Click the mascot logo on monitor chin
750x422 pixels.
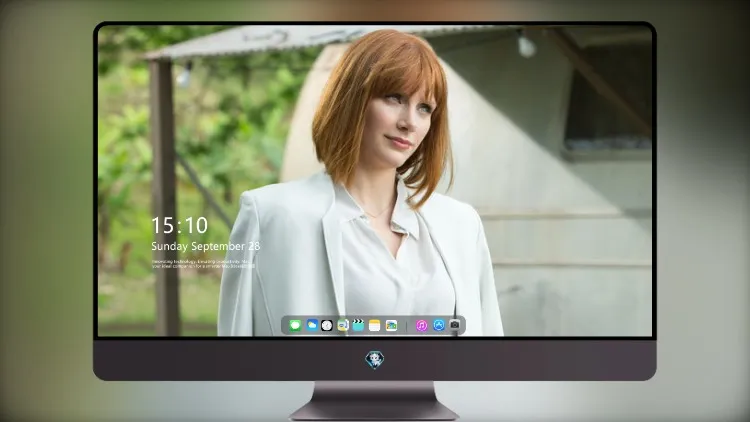coord(375,360)
